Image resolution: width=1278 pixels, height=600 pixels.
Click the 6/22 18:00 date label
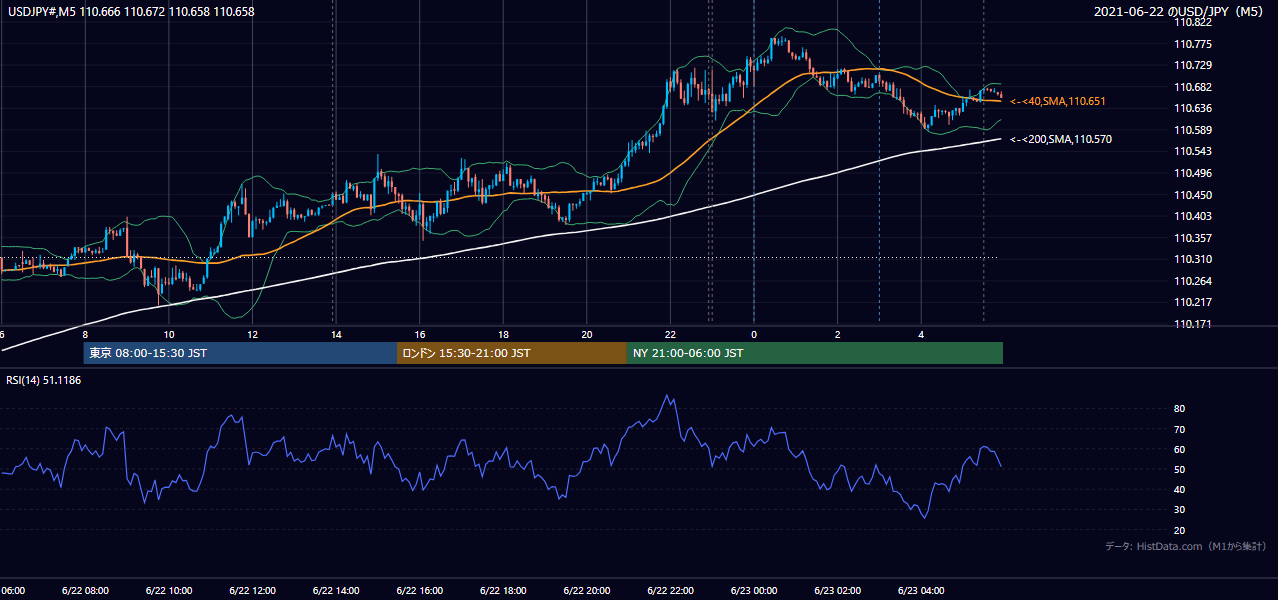coord(503,591)
